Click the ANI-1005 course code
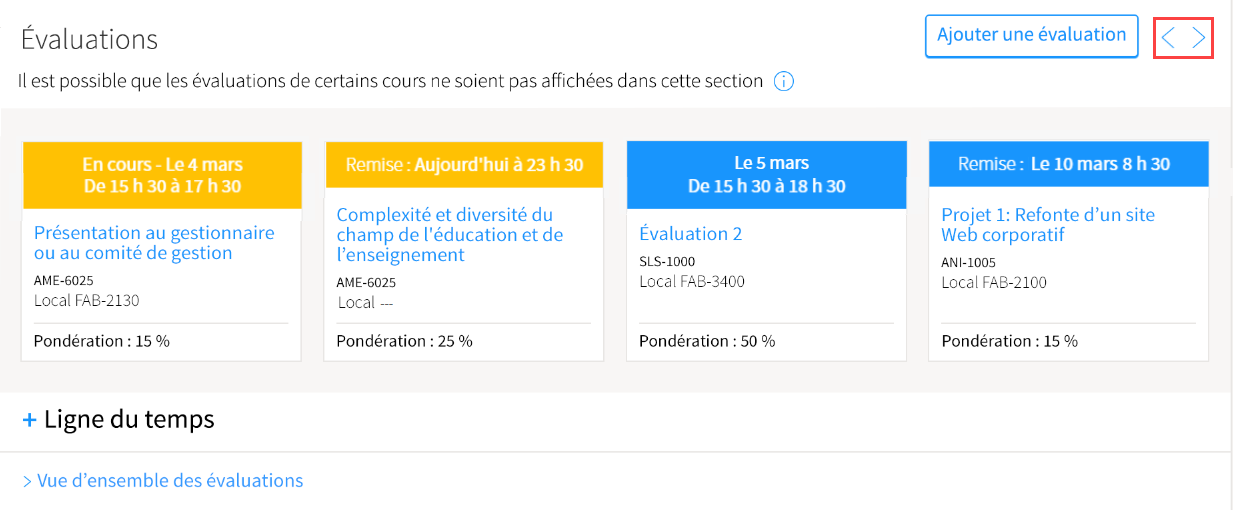The height and width of the screenshot is (510, 1233). pos(968,263)
